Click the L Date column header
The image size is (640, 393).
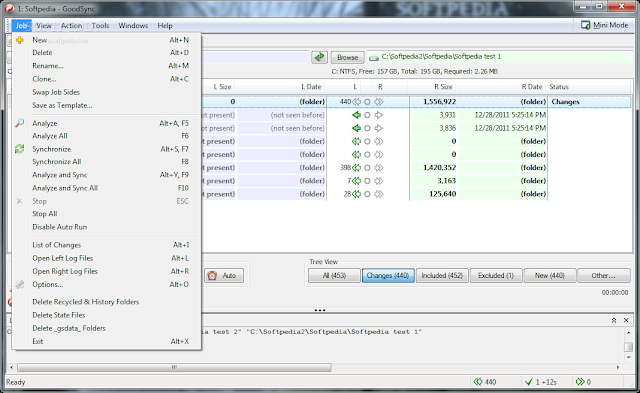click(x=280, y=87)
